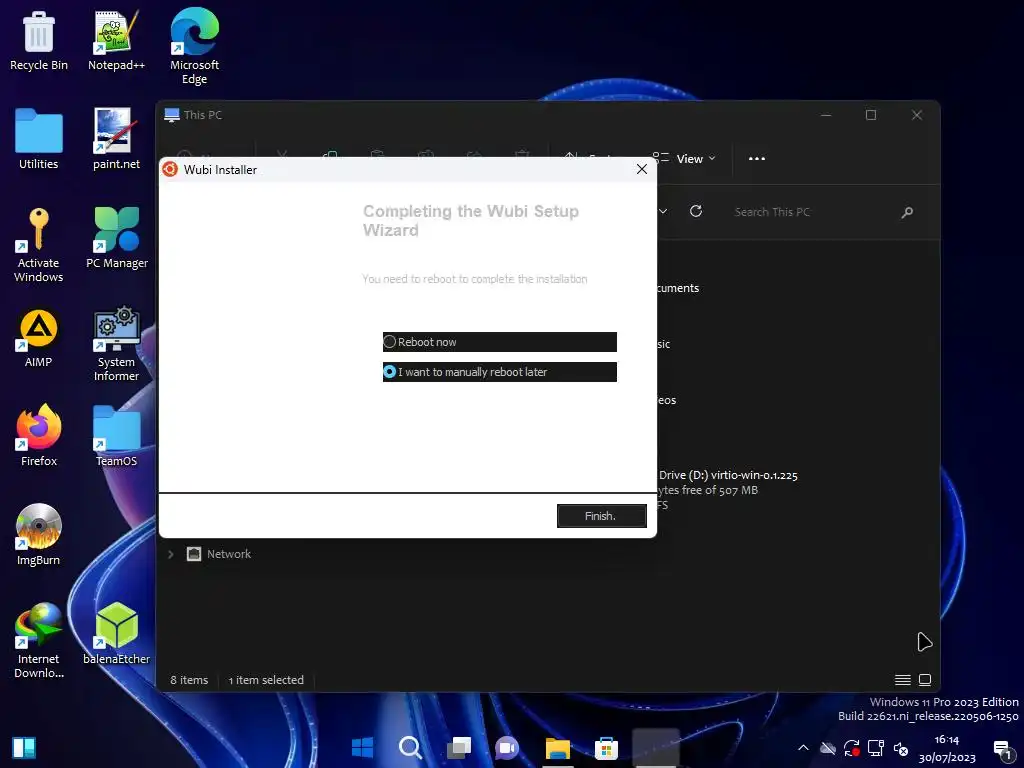Refresh the This PC window

click(x=696, y=211)
